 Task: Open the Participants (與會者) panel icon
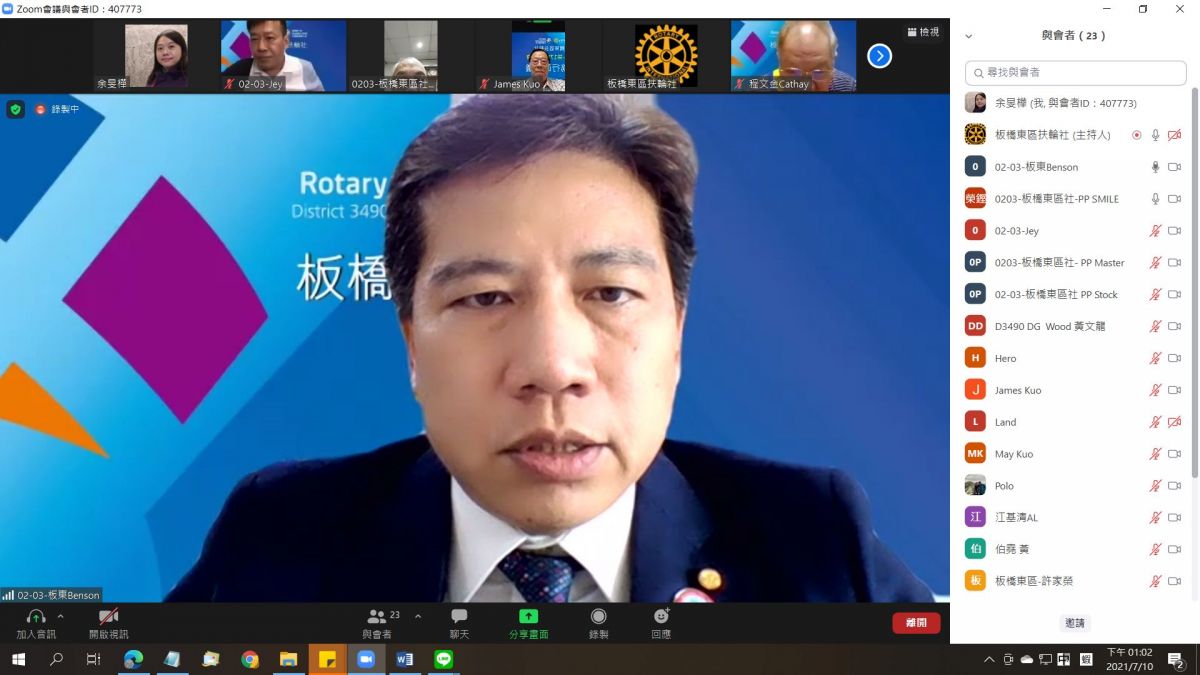pyautogui.click(x=377, y=617)
